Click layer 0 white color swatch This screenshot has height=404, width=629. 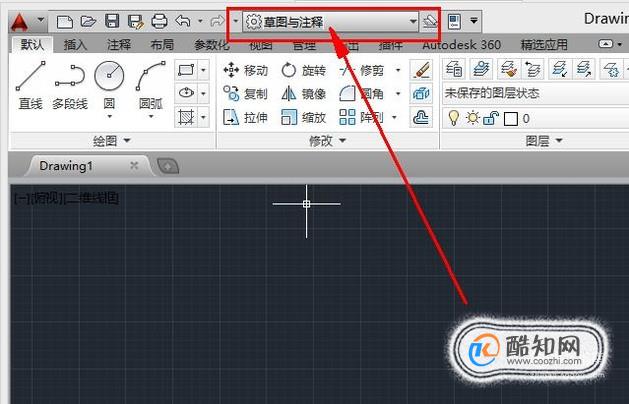tap(511, 119)
